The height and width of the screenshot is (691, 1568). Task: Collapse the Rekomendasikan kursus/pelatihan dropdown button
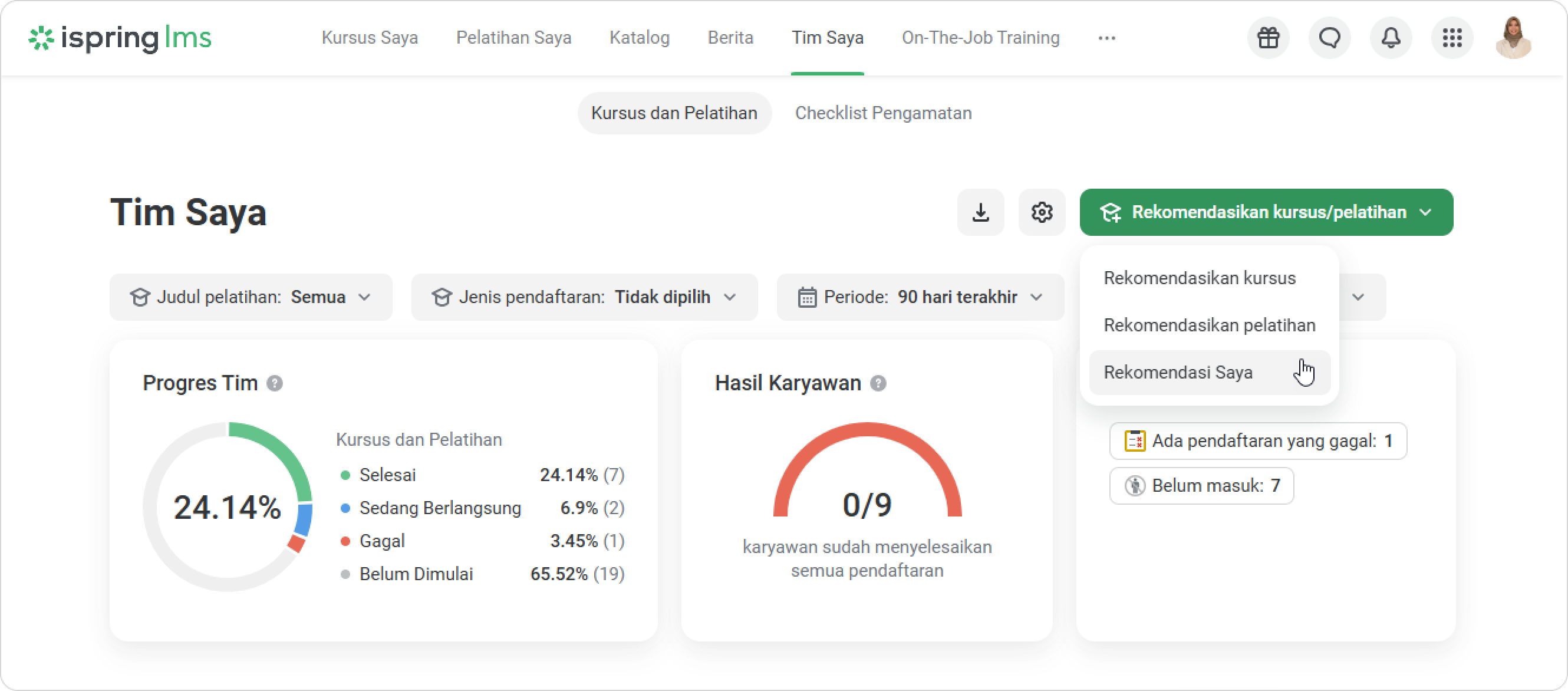pos(1266,212)
